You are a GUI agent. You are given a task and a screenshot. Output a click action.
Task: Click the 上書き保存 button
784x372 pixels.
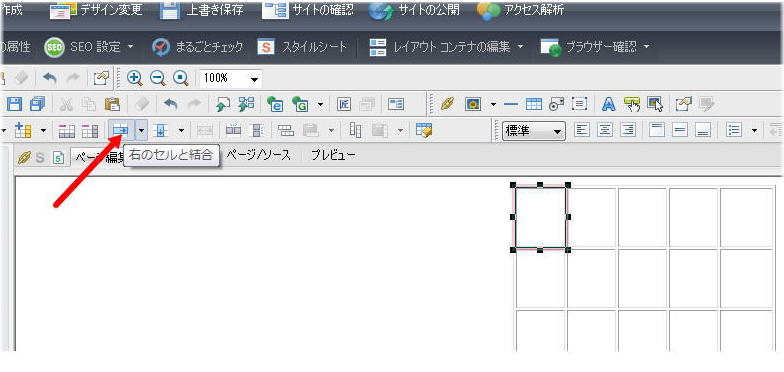(202, 10)
